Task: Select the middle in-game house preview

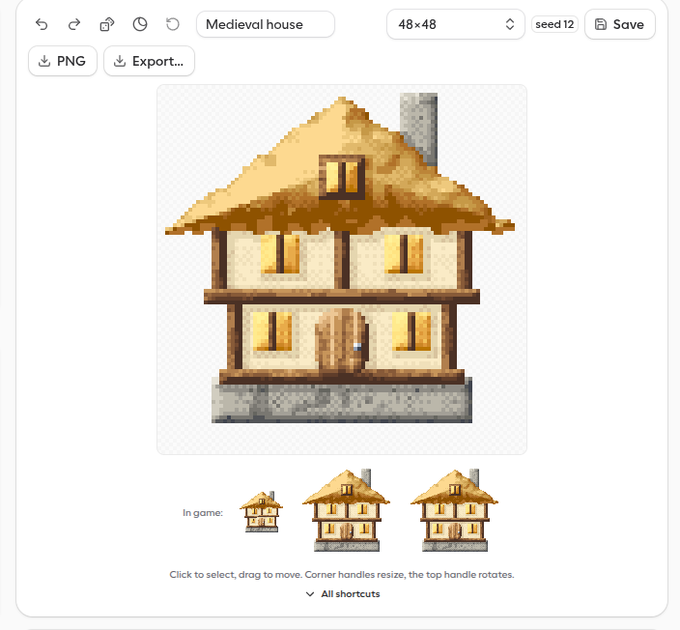Action: (x=346, y=510)
